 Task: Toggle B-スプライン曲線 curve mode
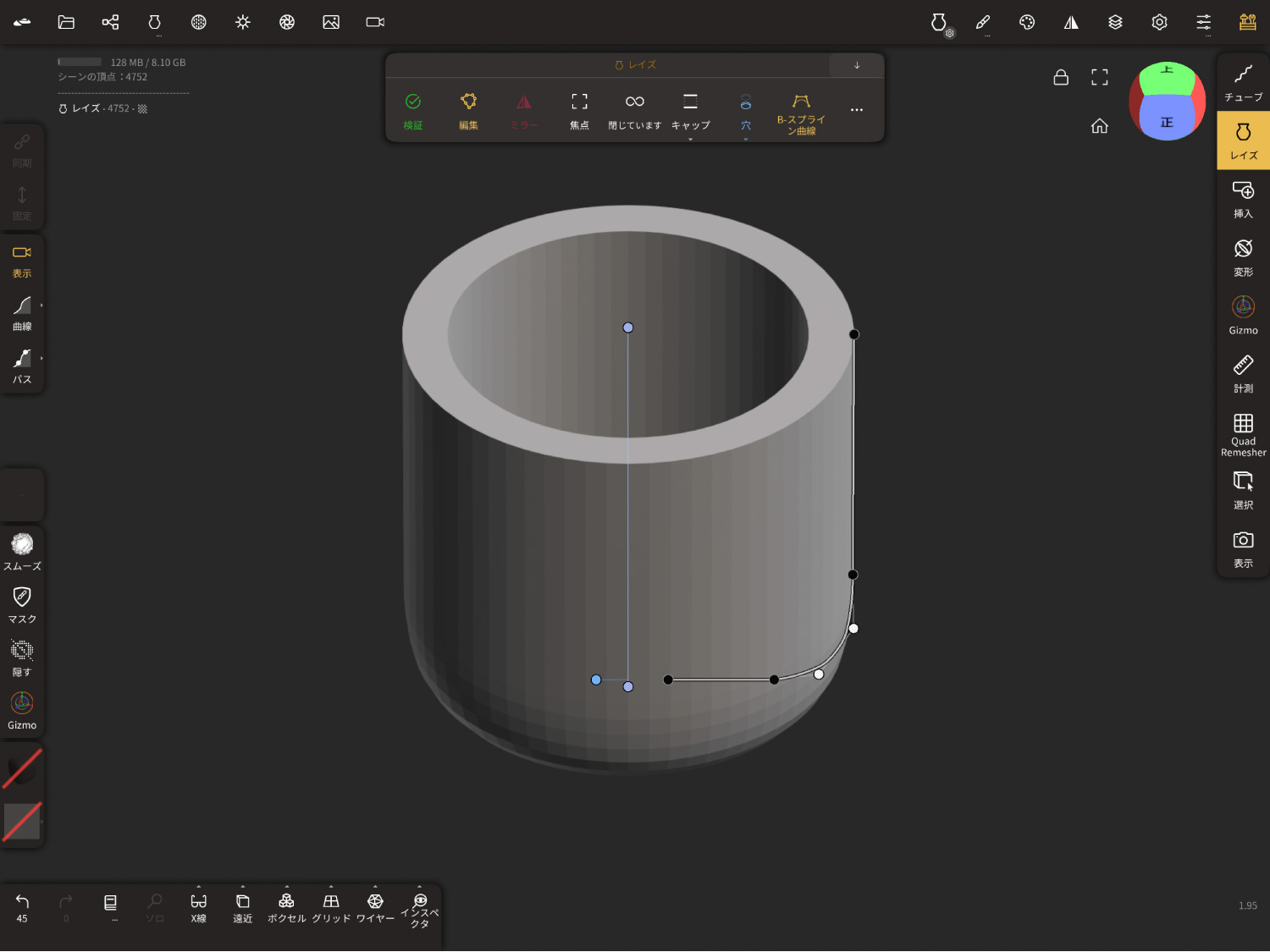pos(800,112)
